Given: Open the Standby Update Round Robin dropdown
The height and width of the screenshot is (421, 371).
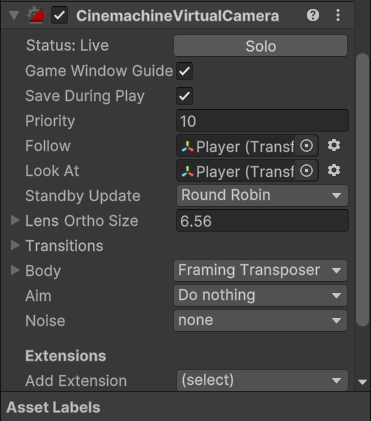Looking at the screenshot, I should 262,195.
